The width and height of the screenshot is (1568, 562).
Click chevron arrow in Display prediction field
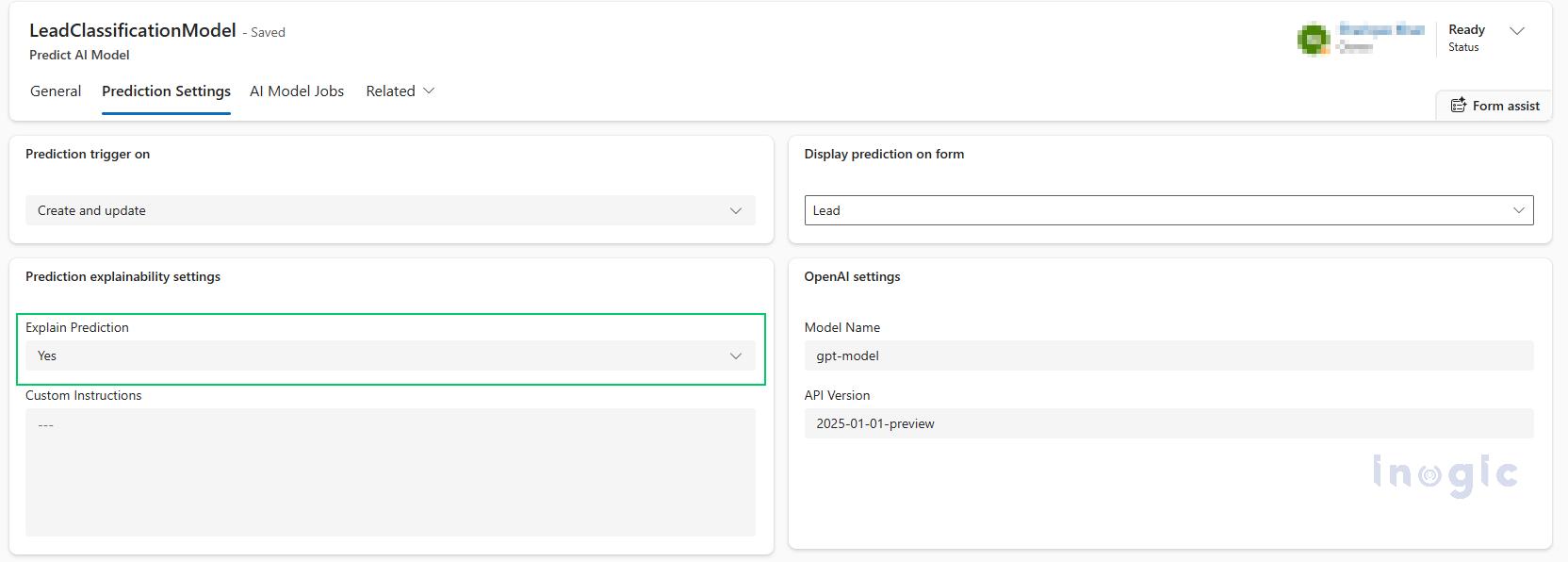pyautogui.click(x=1518, y=210)
